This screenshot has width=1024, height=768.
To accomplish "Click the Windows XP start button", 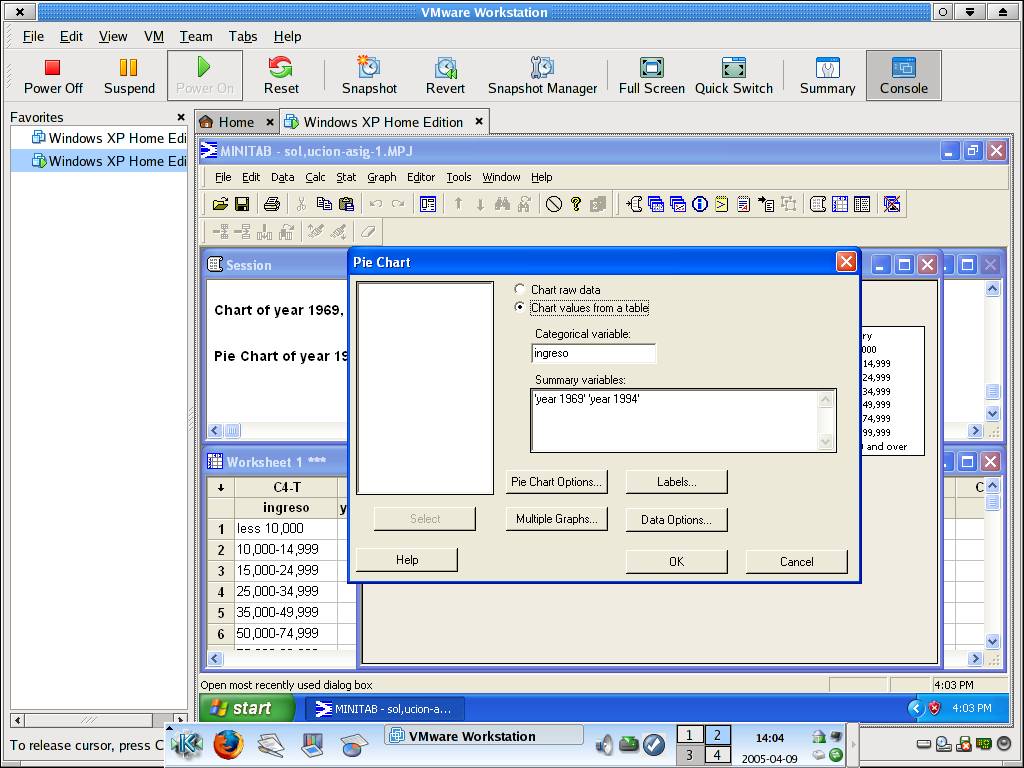I will tap(247, 708).
